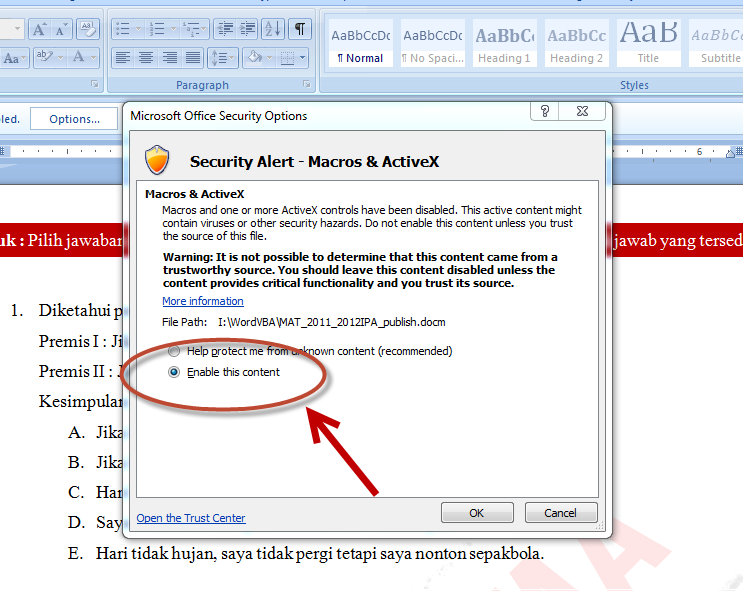The height and width of the screenshot is (591, 743).
Task: Click the Grow Font icon
Action: (41, 29)
